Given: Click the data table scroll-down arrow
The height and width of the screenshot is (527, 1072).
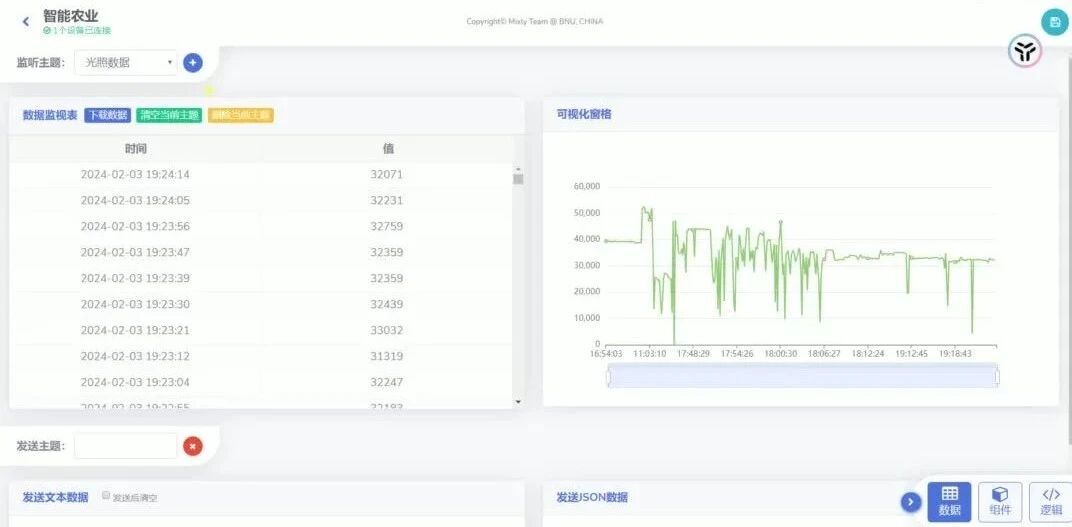Looking at the screenshot, I should coord(518,402).
